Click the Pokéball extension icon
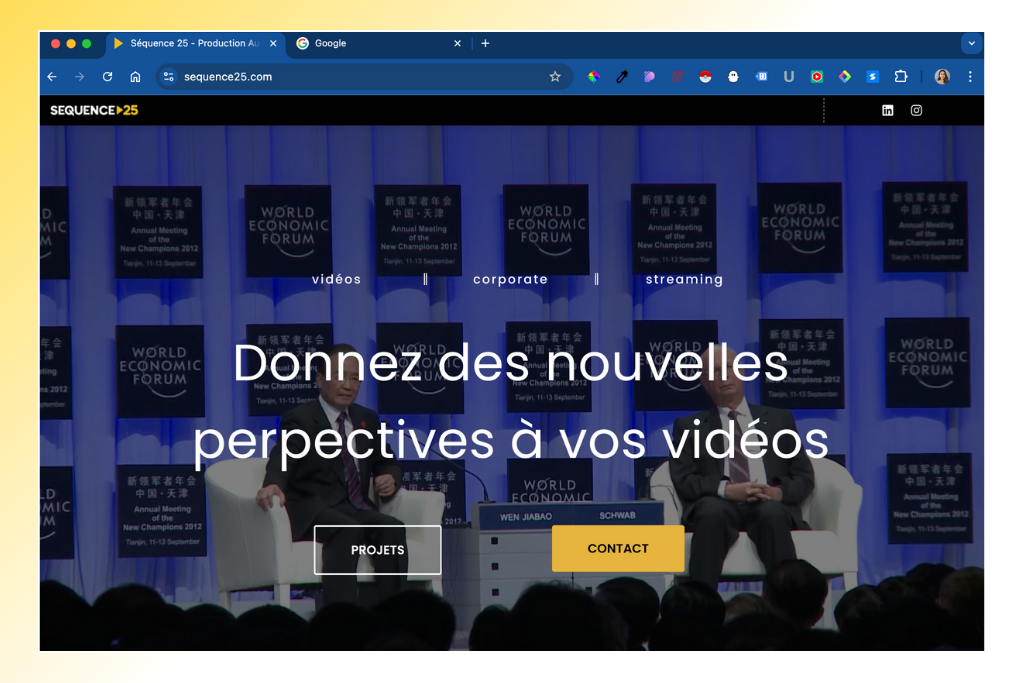 (705, 77)
